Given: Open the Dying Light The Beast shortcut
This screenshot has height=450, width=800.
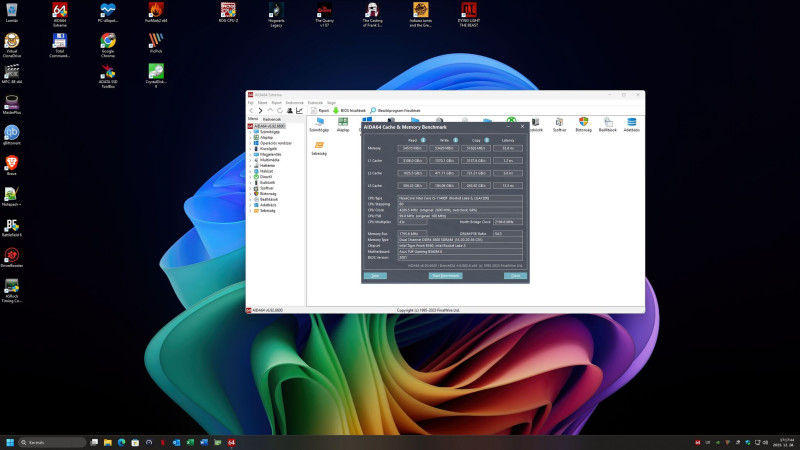Looking at the screenshot, I should 468,14.
